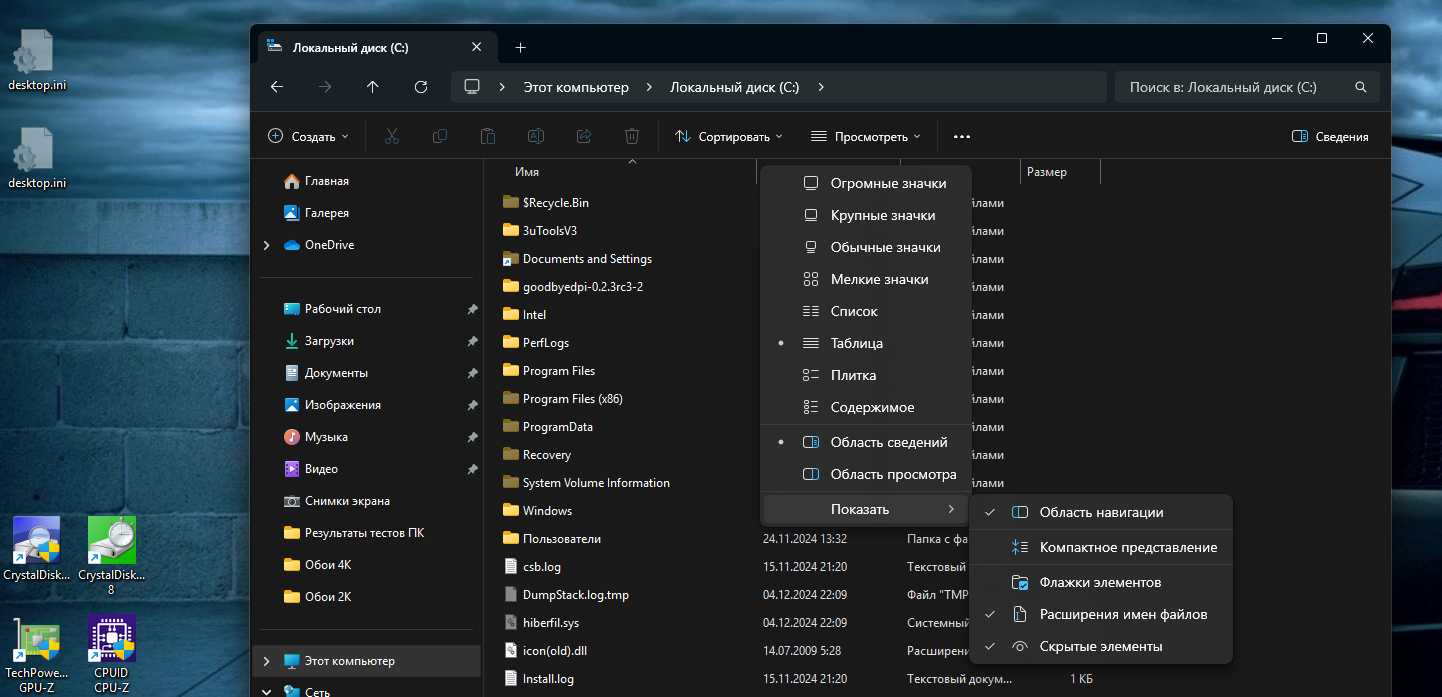Image resolution: width=1442 pixels, height=697 pixels.
Task: Open the three-dots more options menu
Action: click(x=962, y=136)
